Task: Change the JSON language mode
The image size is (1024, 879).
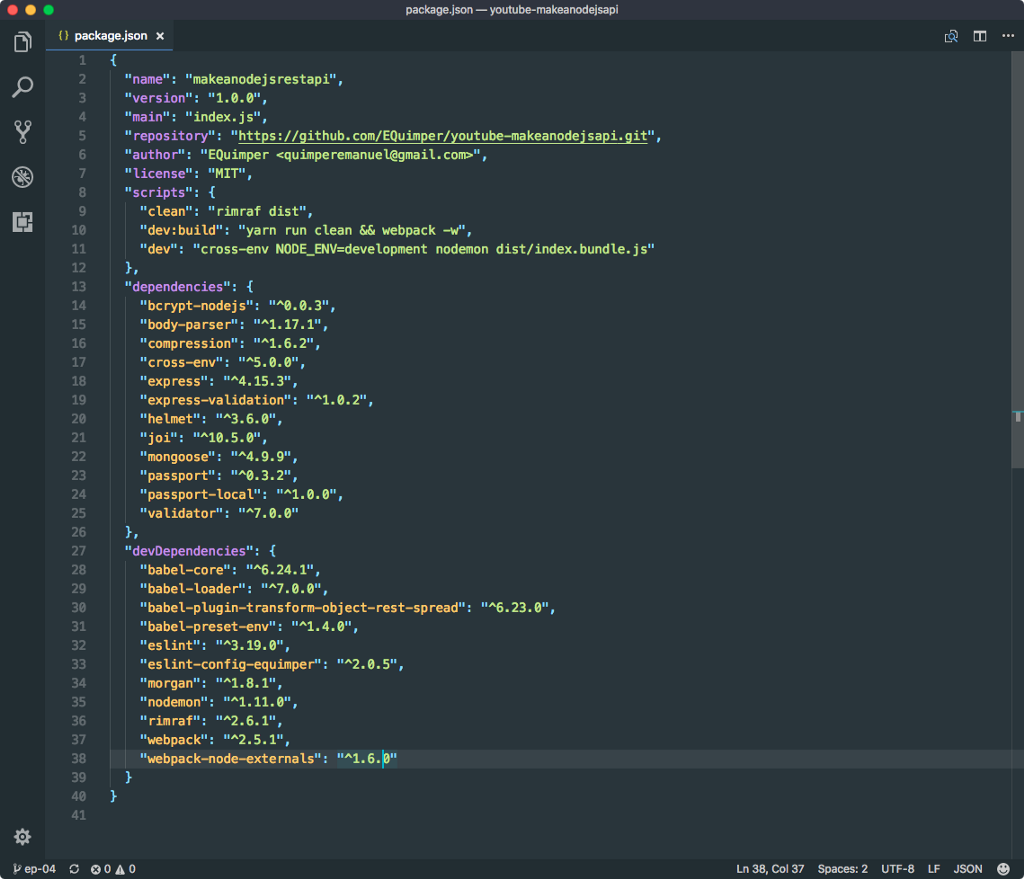Action: tap(968, 869)
